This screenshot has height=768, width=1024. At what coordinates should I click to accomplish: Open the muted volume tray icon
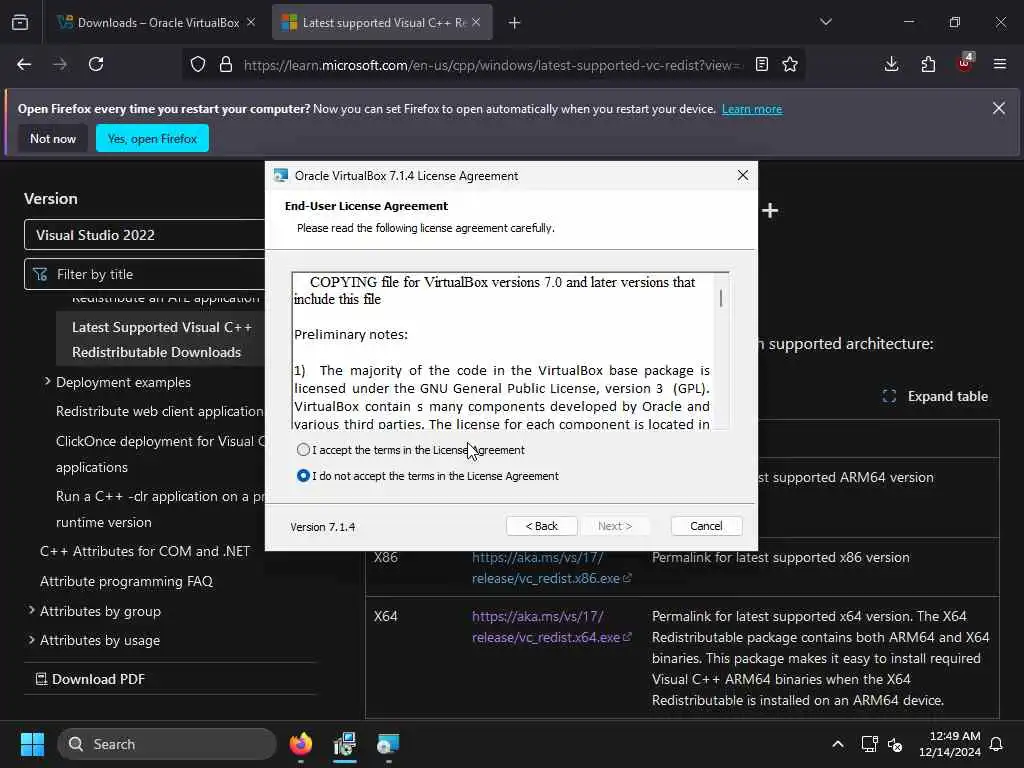895,744
